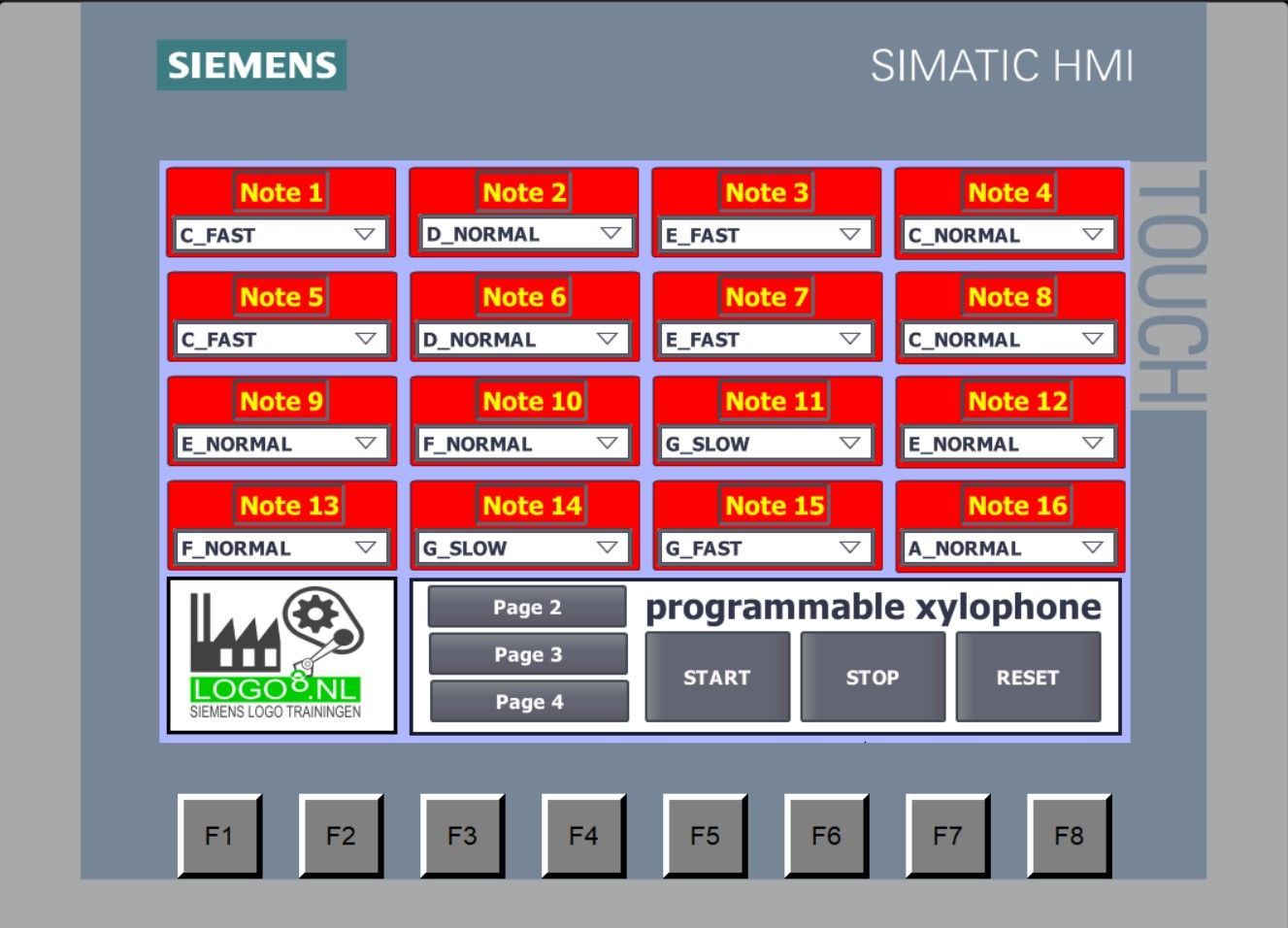1288x928 pixels.
Task: Click the programmable xylophone title
Action: (874, 608)
